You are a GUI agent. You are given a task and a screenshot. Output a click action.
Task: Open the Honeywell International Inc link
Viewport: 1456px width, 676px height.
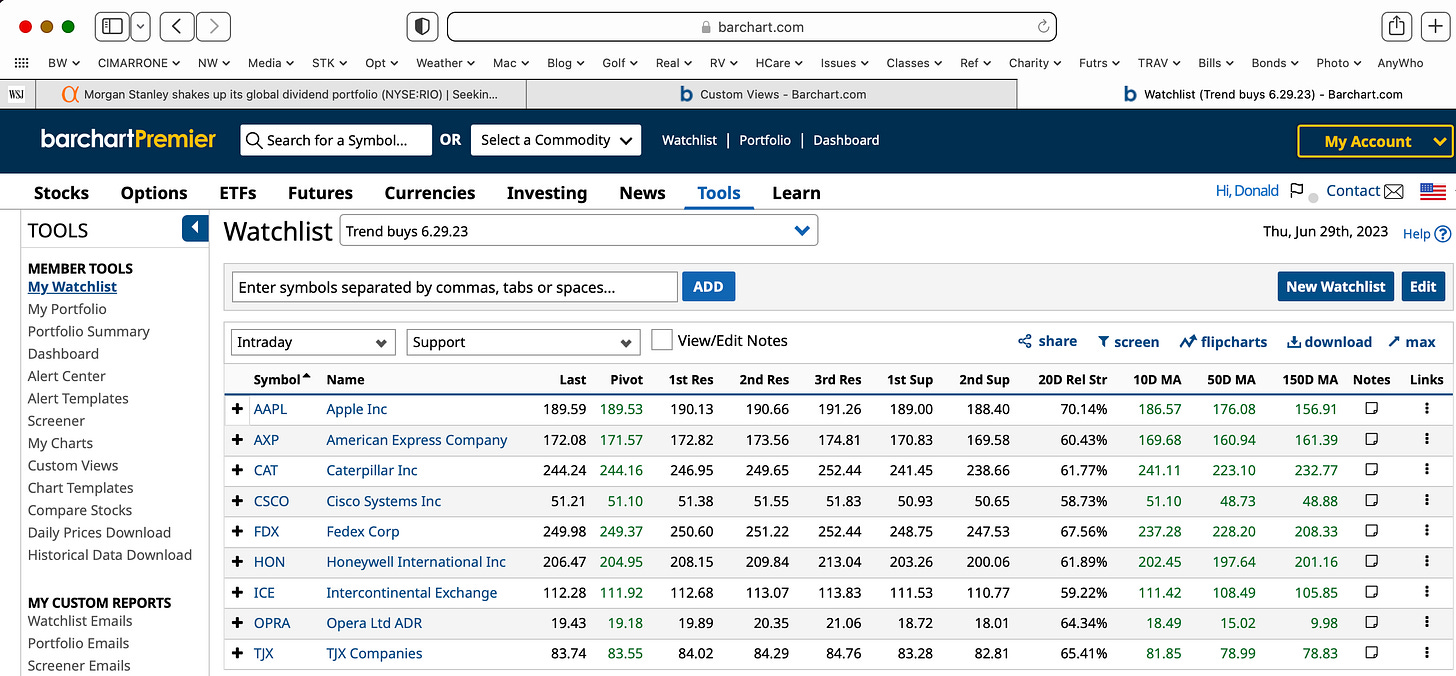[x=416, y=562]
